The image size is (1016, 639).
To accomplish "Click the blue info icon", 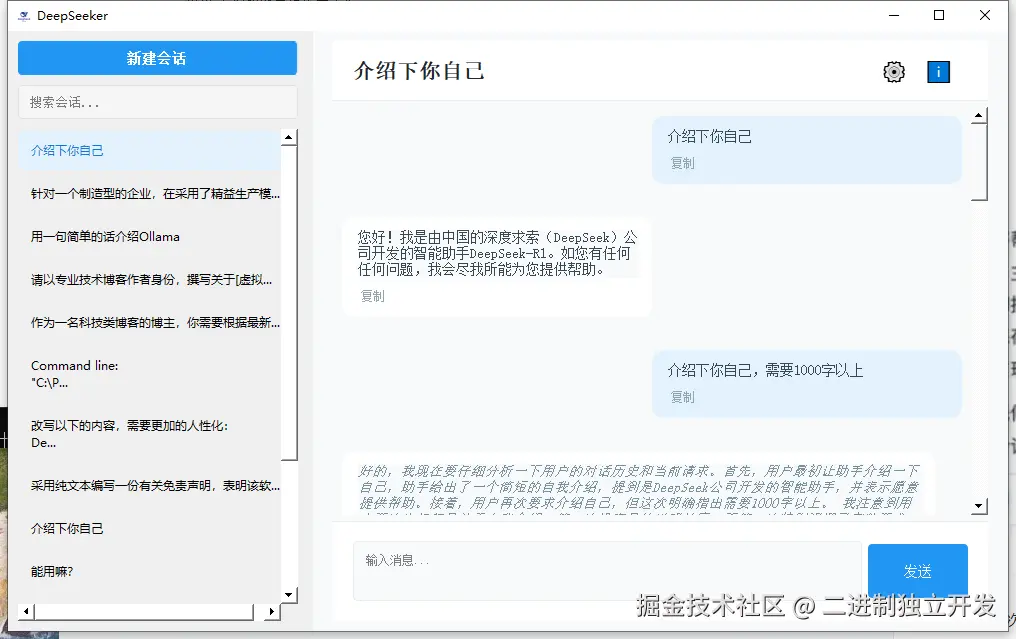I will click(938, 72).
